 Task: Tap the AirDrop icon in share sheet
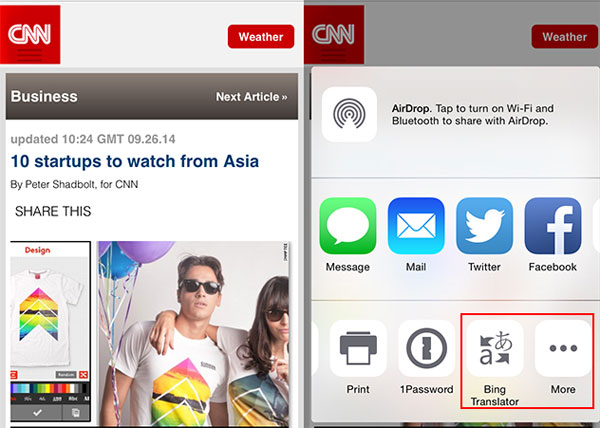(349, 114)
